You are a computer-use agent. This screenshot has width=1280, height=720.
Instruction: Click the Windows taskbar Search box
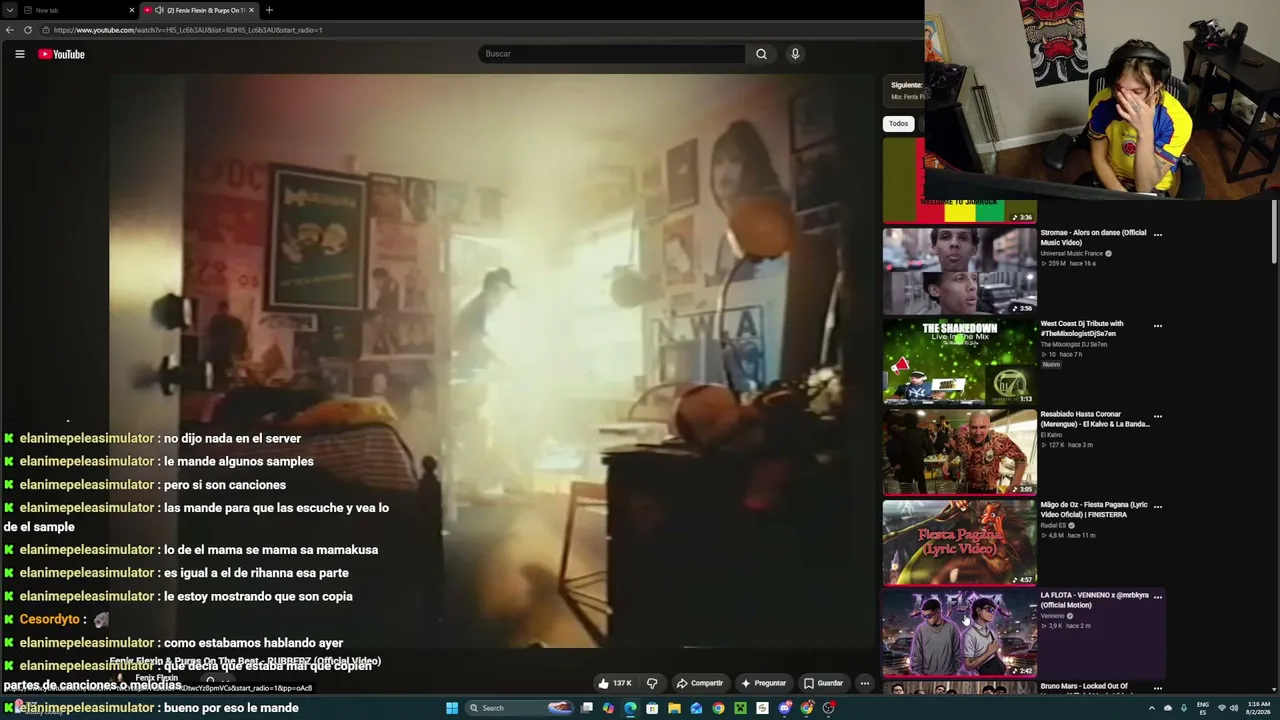pyautogui.click(x=520, y=708)
